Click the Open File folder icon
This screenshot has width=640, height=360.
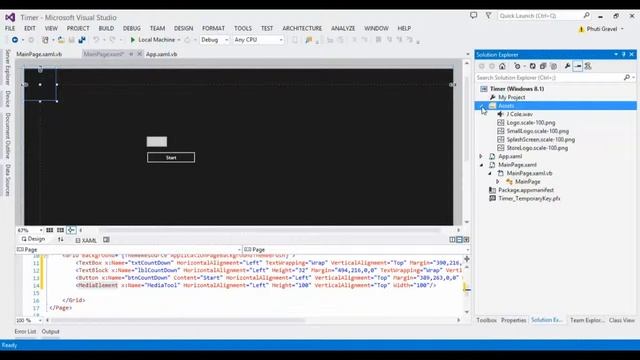[x=61, y=40]
